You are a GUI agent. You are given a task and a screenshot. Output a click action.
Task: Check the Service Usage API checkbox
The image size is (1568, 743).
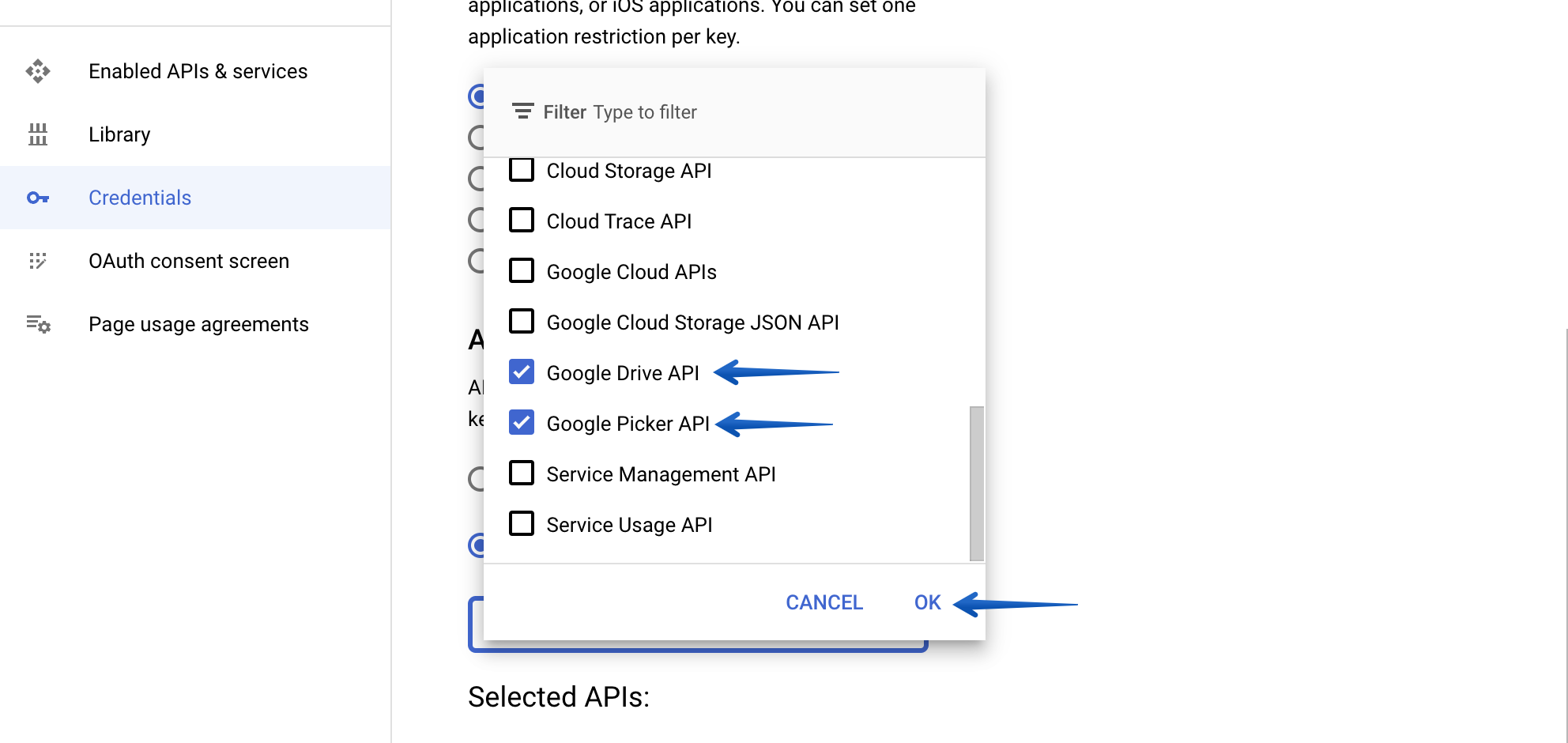pyautogui.click(x=521, y=523)
